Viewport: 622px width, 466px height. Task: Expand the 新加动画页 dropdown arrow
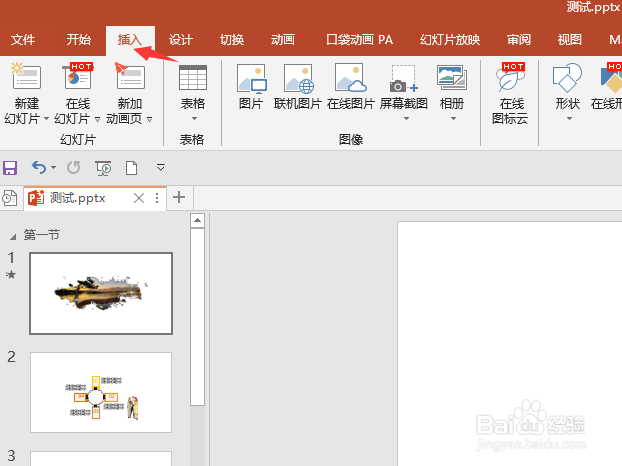click(150, 119)
